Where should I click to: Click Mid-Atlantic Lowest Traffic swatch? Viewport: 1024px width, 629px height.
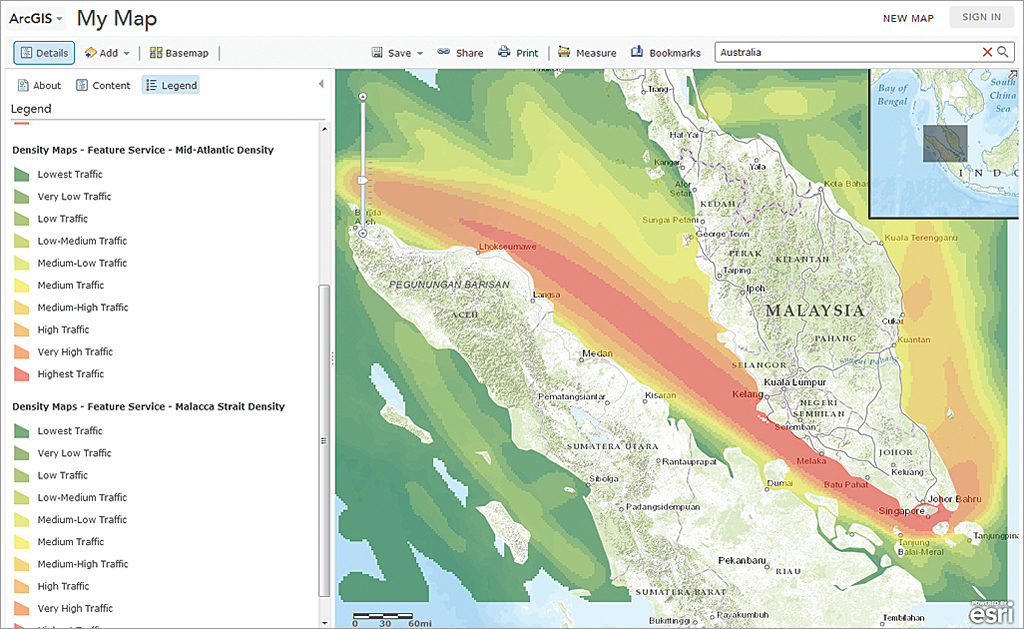22,174
